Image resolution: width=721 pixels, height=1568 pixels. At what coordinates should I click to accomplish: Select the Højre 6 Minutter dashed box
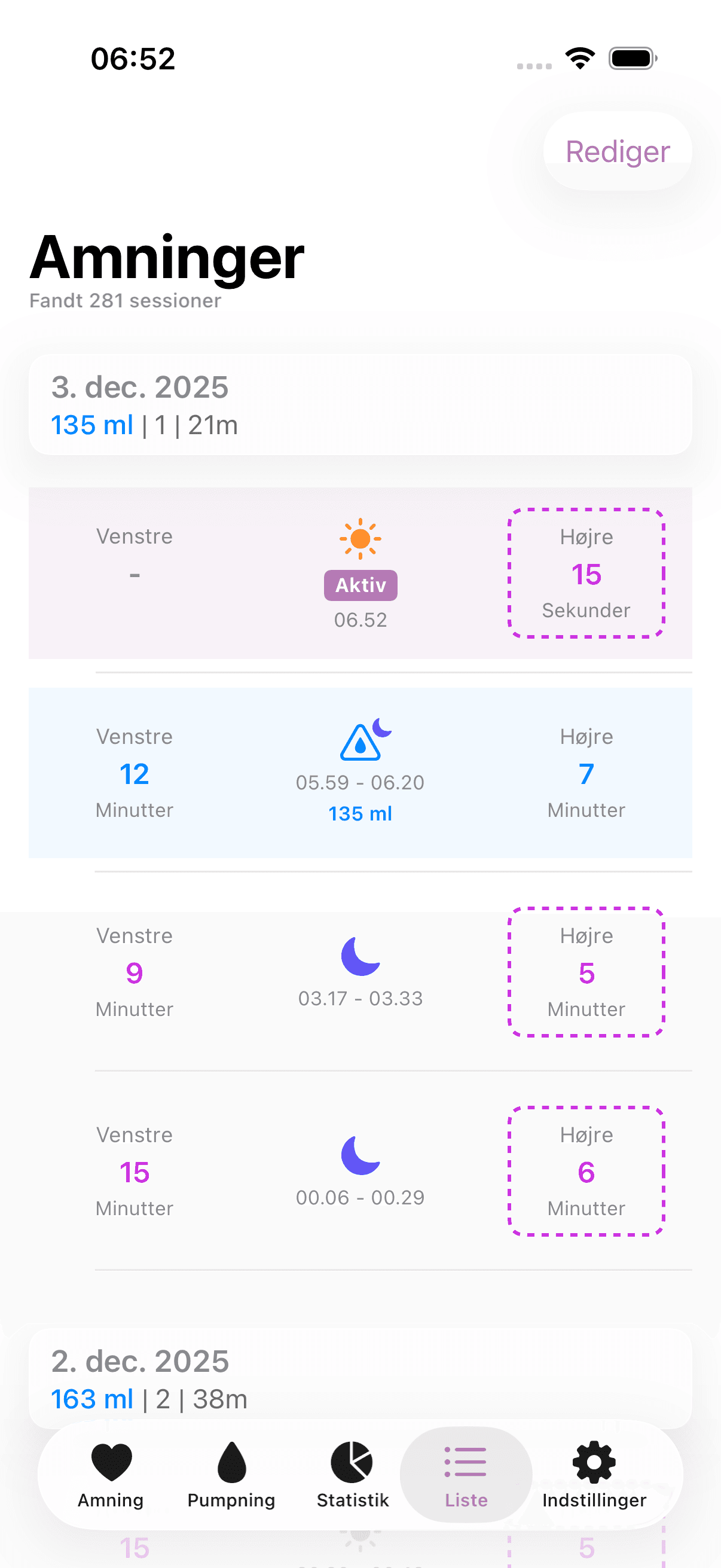(585, 1172)
